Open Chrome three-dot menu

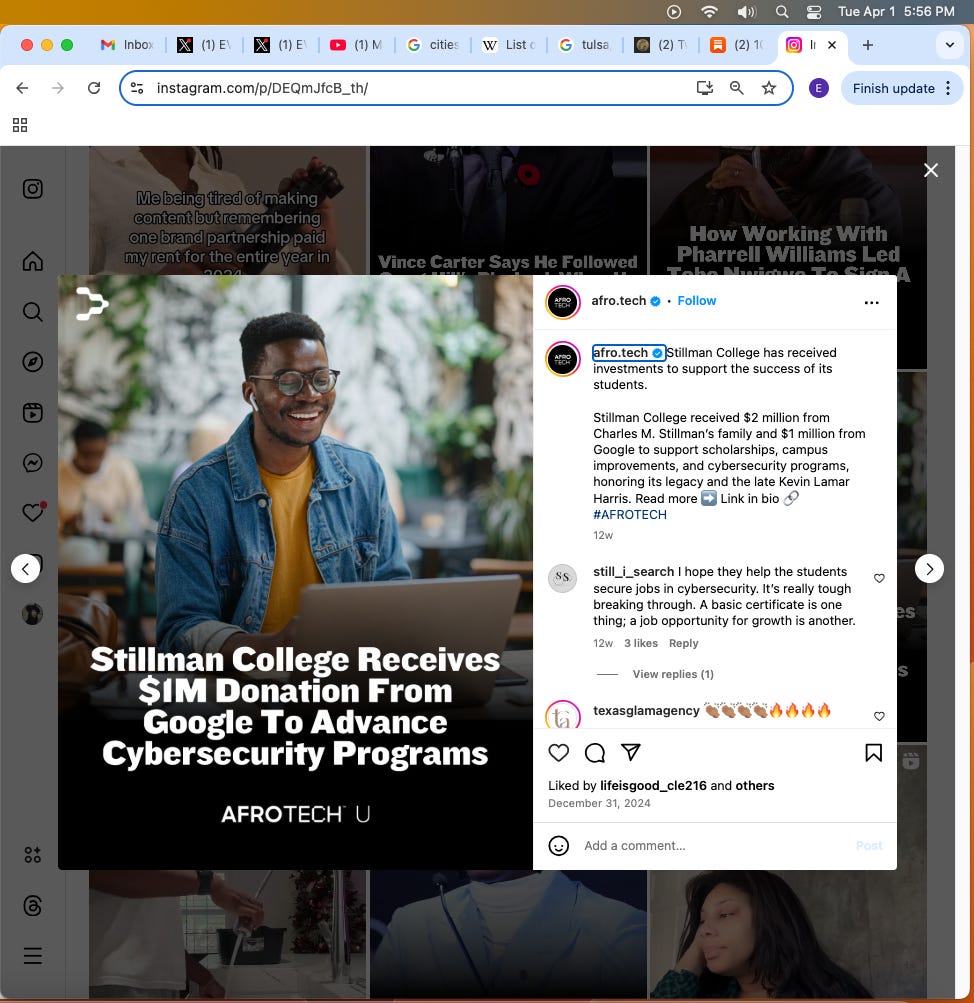(948, 88)
